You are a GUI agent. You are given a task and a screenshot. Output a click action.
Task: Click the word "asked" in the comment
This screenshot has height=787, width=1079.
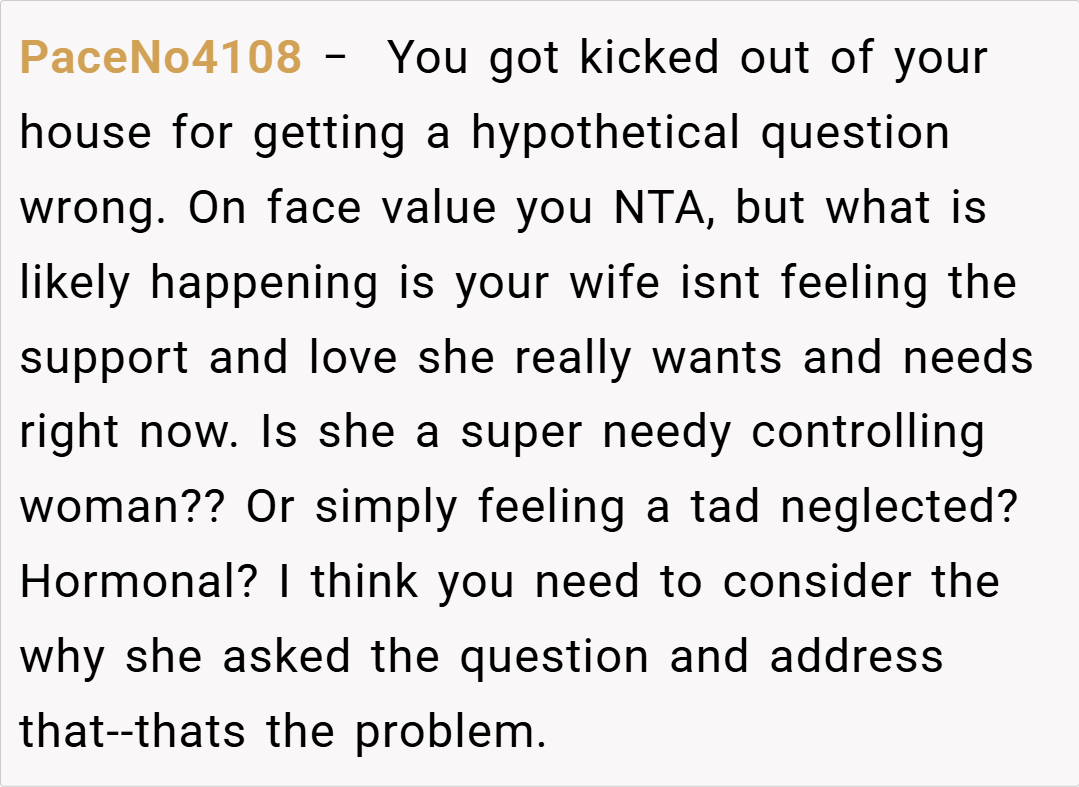(286, 658)
